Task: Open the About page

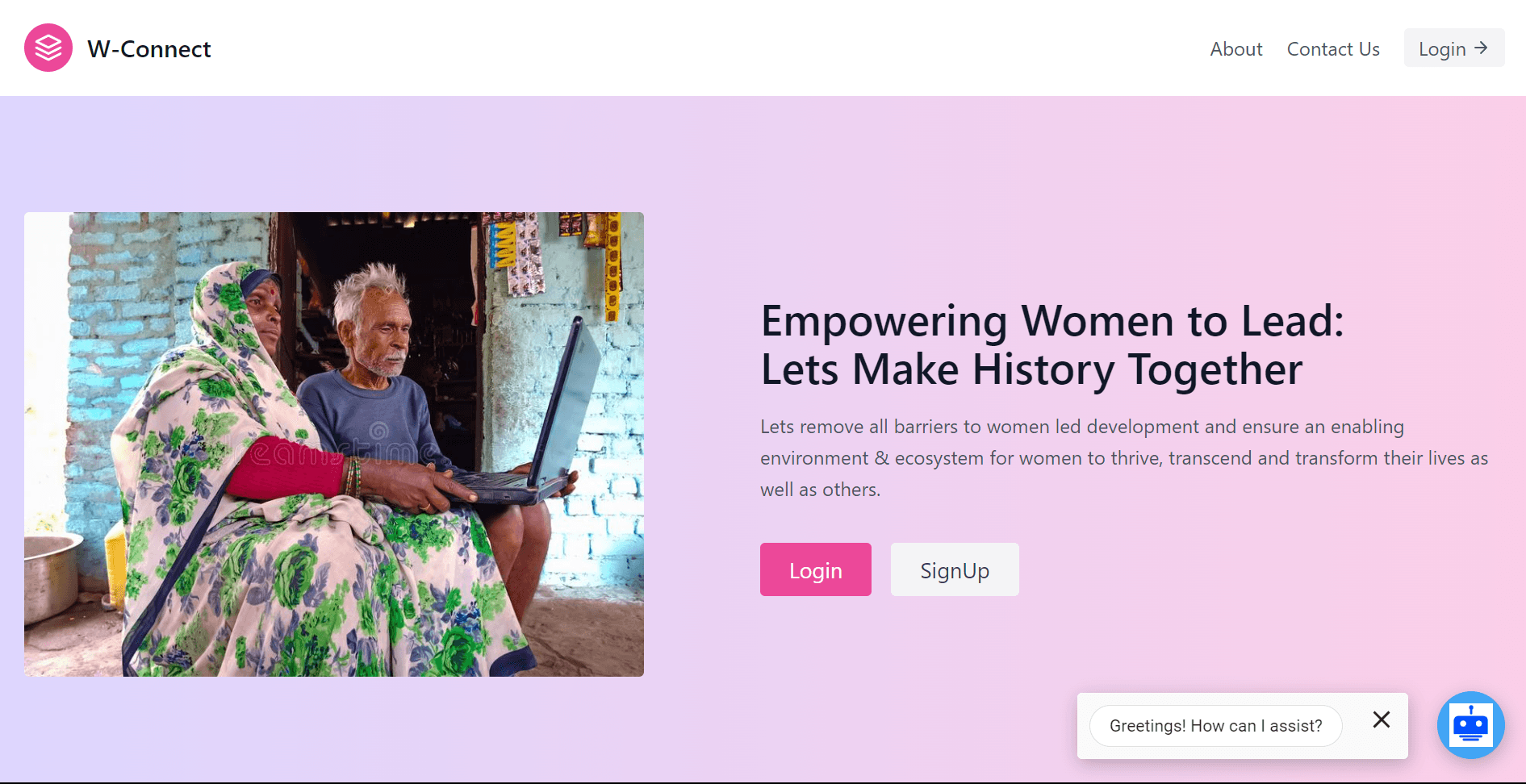Action: (x=1235, y=49)
